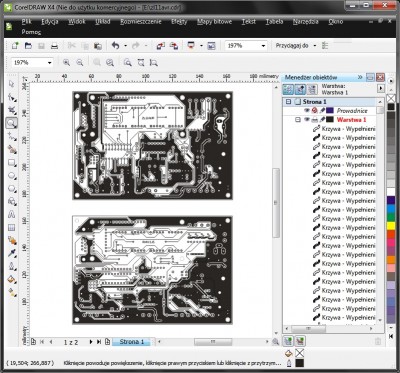Screen dimensions: 400x373
Task: Open the Object Manager flyout arrow menu
Action: click(x=381, y=89)
